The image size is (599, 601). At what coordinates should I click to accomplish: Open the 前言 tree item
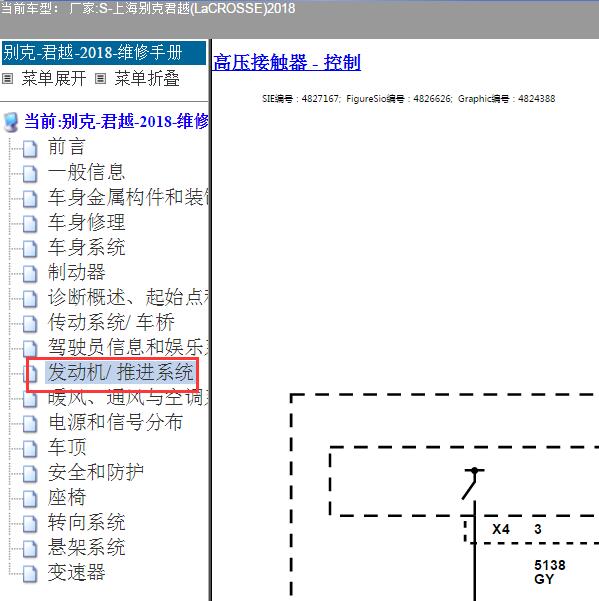[66, 147]
